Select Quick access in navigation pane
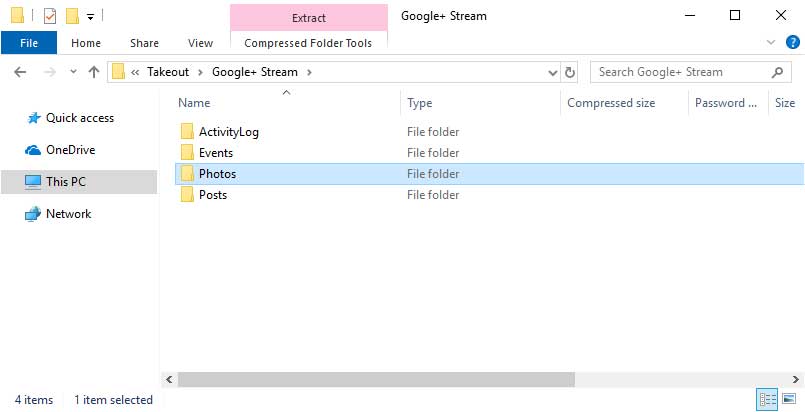 (80, 118)
